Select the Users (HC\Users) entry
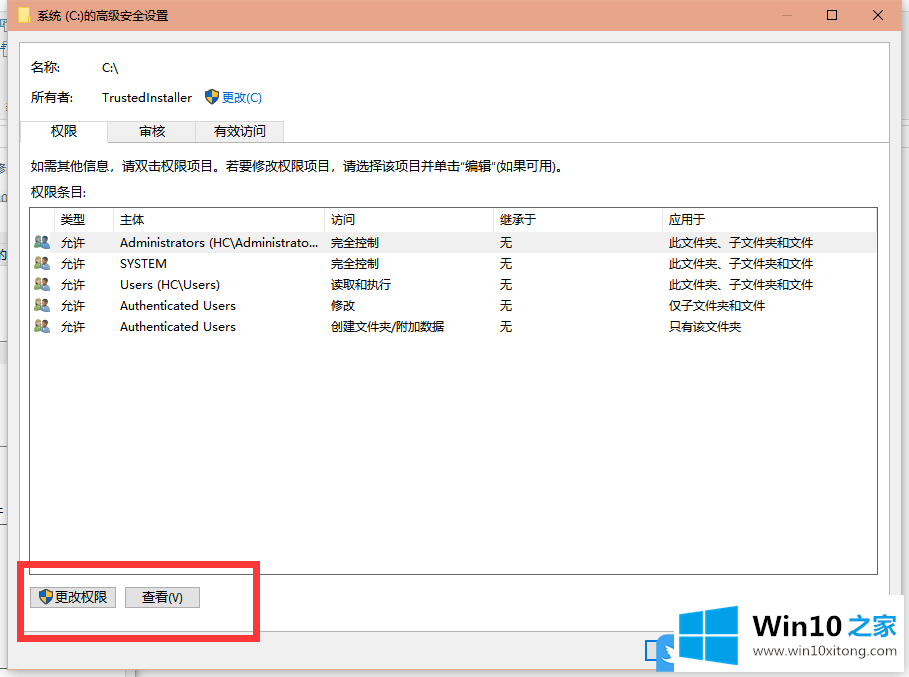This screenshot has width=909, height=677. coord(453,285)
